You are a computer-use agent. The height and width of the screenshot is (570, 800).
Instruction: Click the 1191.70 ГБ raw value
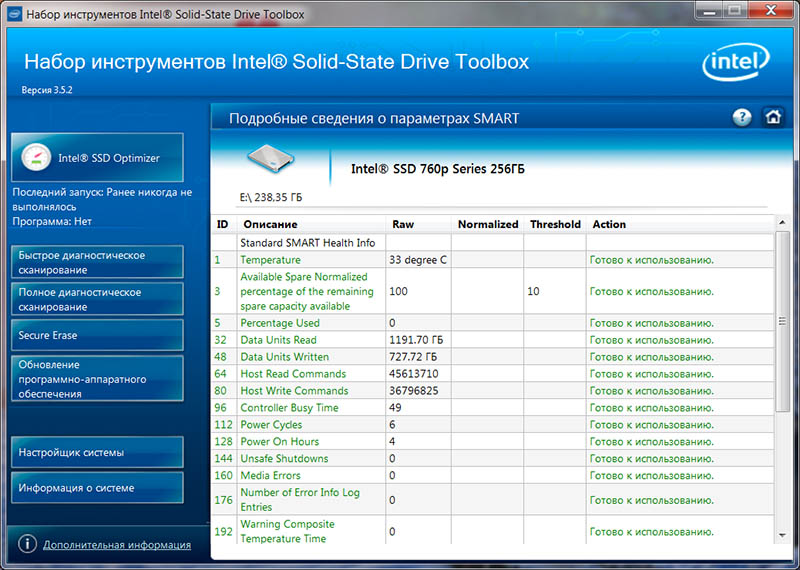[416, 340]
